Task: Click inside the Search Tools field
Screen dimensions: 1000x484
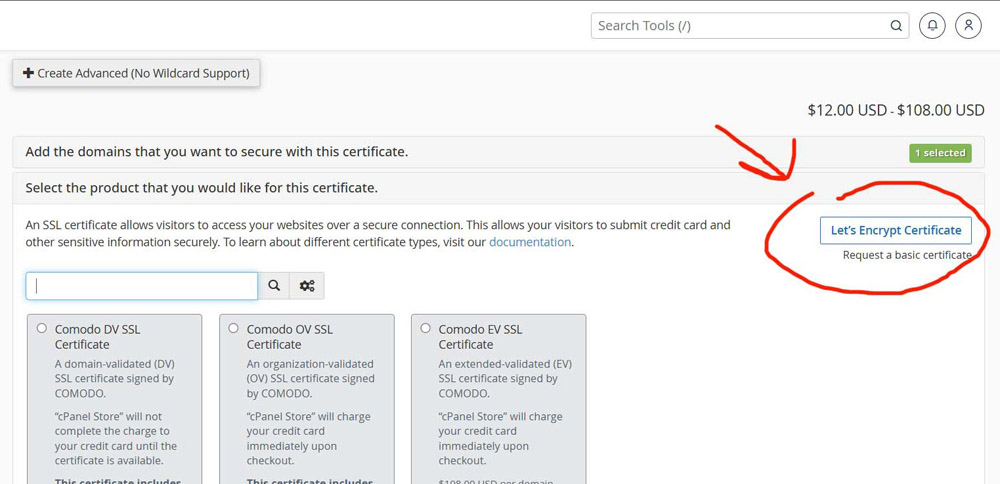Action: click(x=750, y=26)
